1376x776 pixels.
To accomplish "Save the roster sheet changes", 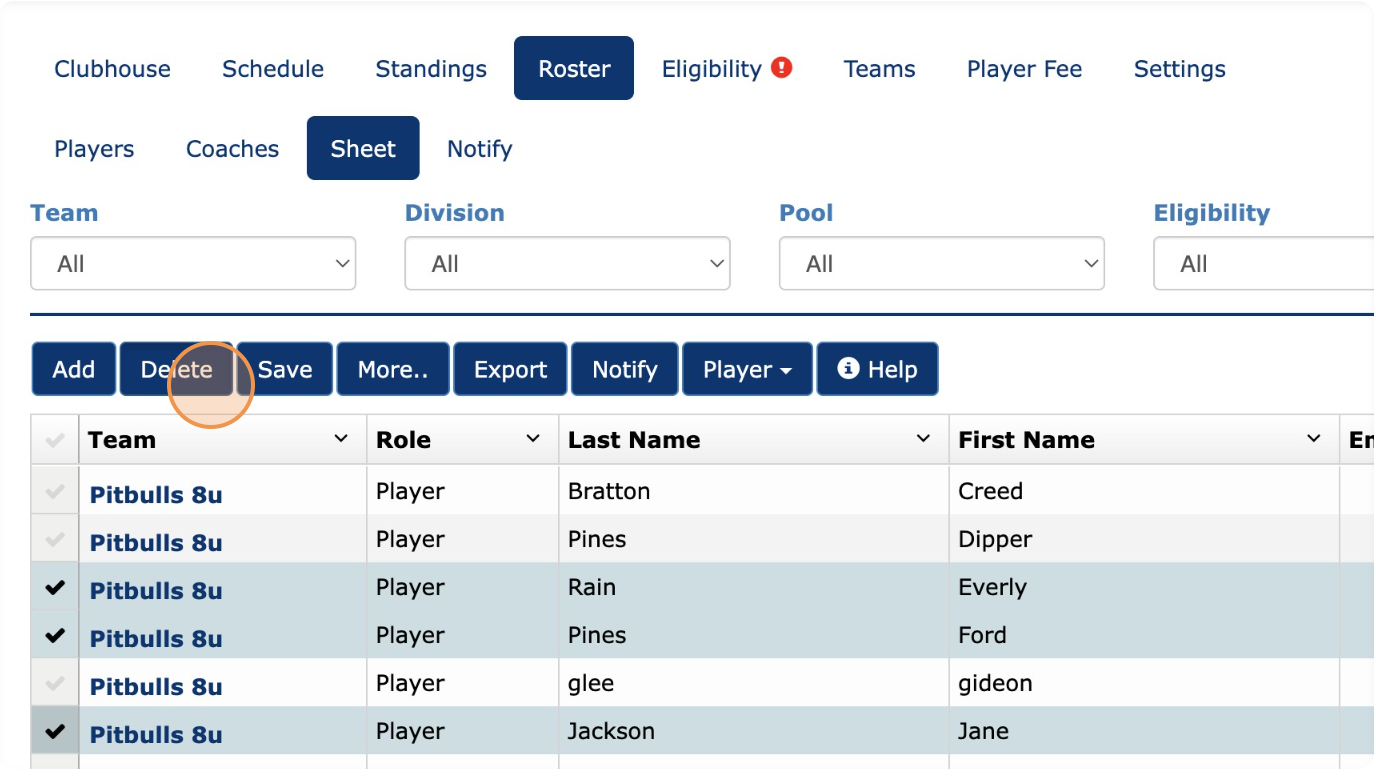I will 285,369.
